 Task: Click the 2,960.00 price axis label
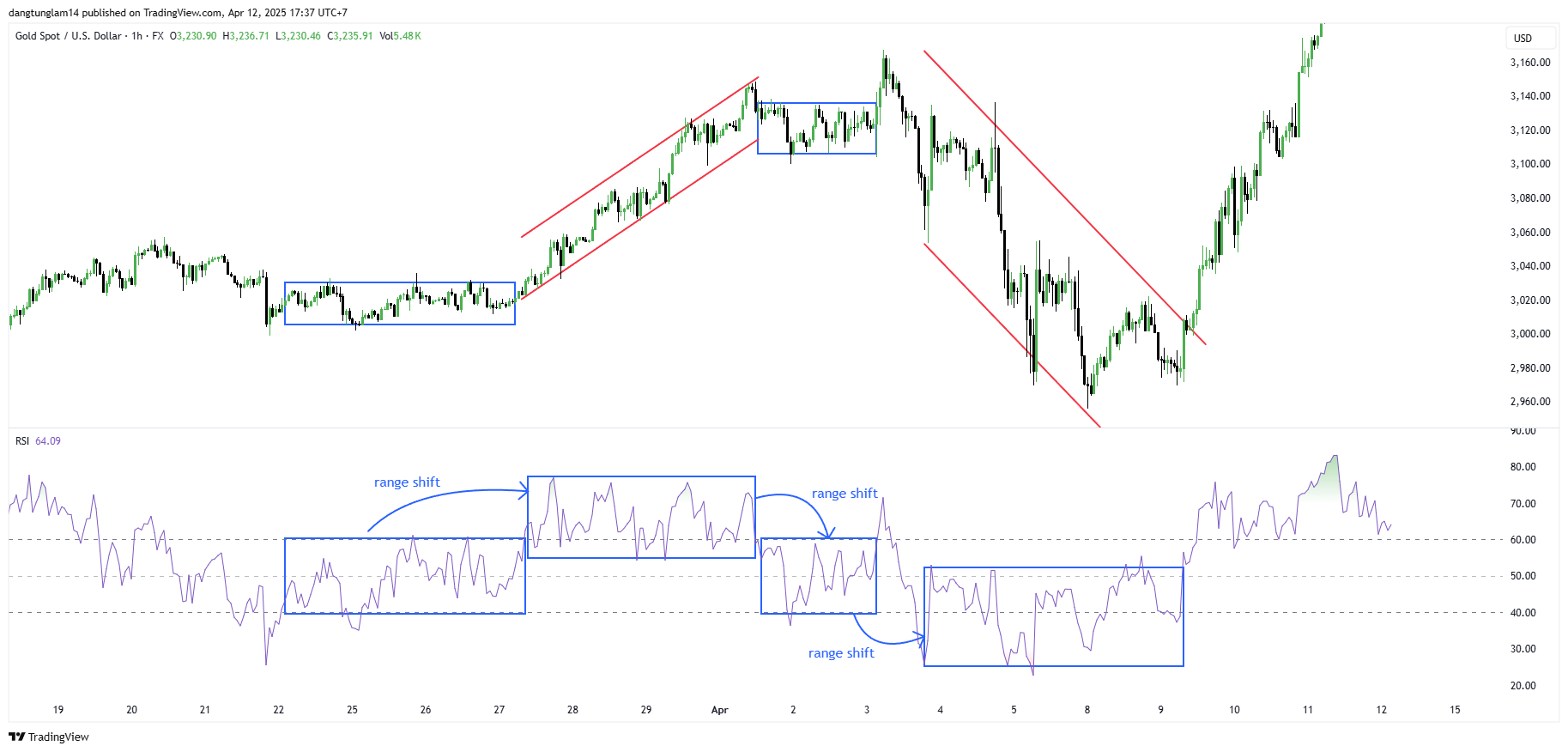point(1530,402)
